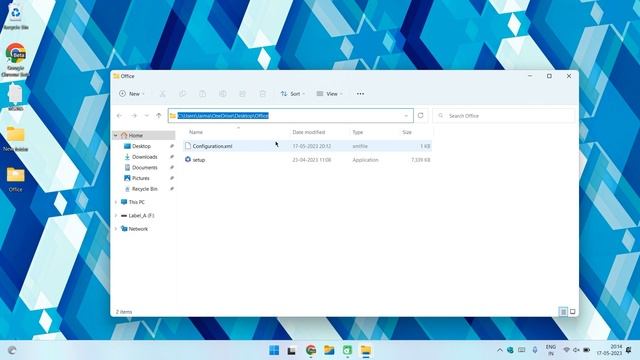Go forward with the right arrow
The width and height of the screenshot is (640, 360).
[x=134, y=116]
